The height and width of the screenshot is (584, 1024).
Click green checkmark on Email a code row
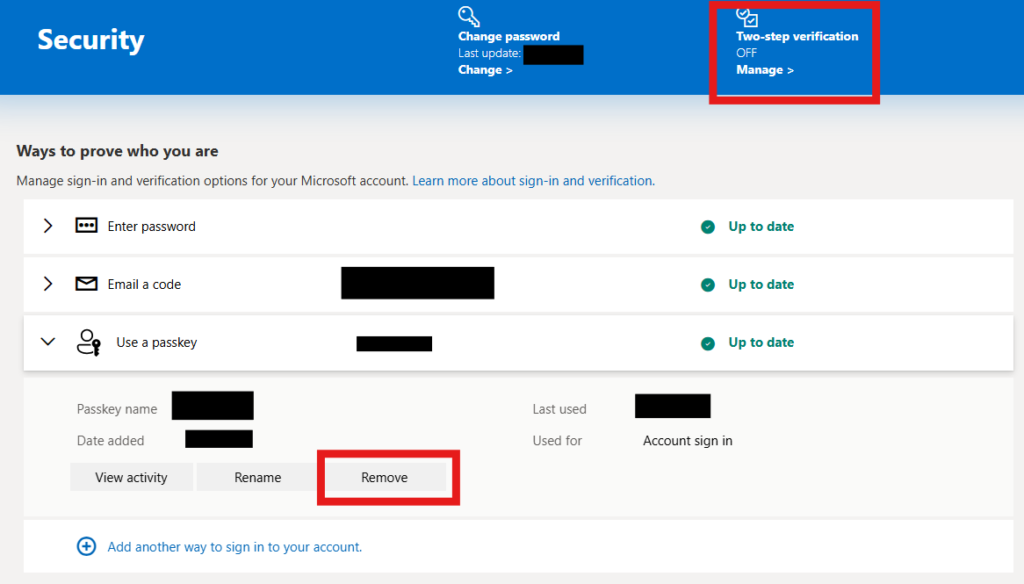click(708, 285)
